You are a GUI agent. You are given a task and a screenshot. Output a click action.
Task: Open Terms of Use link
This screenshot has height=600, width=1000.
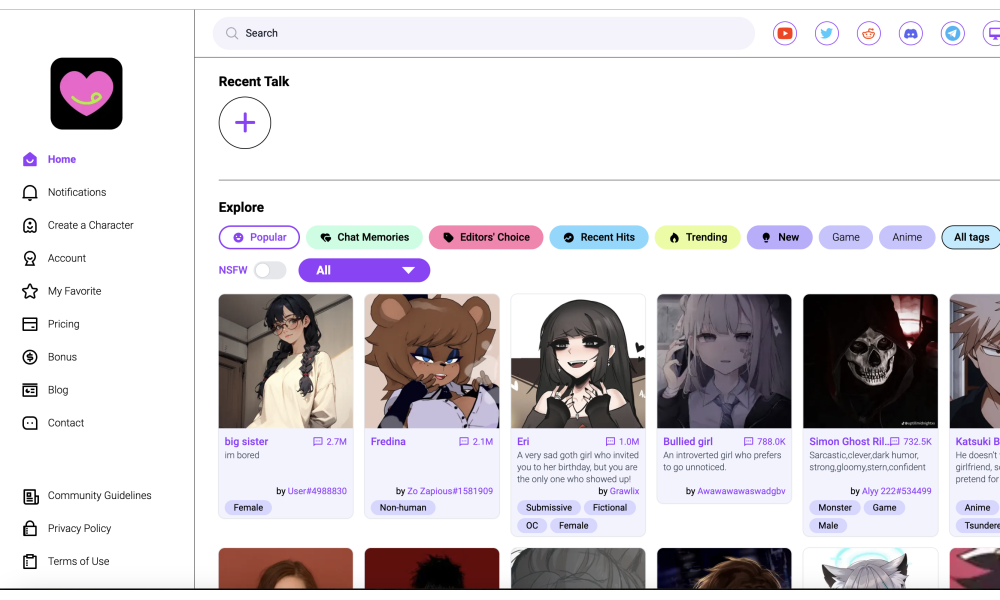tap(78, 561)
